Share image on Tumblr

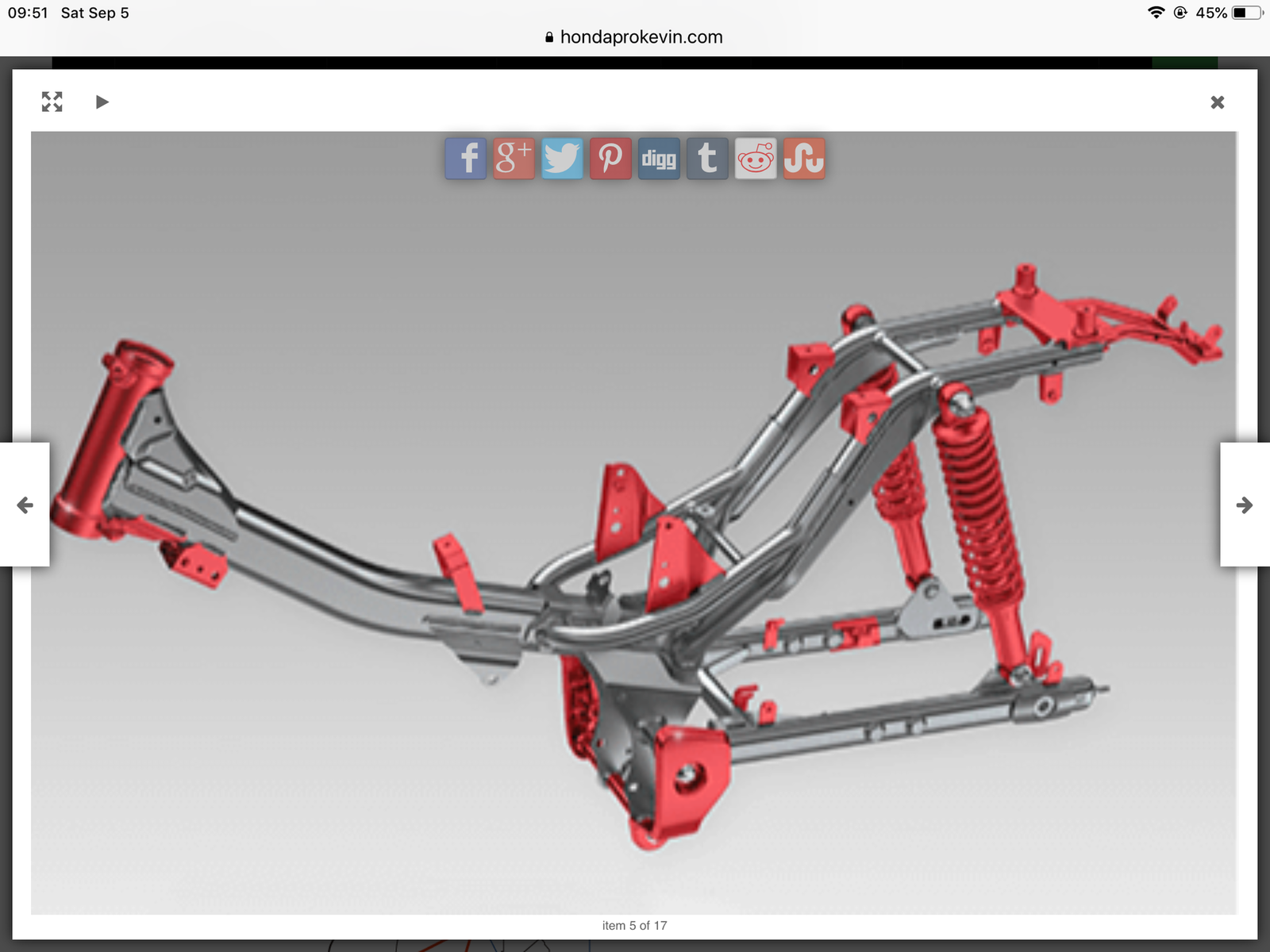click(707, 159)
